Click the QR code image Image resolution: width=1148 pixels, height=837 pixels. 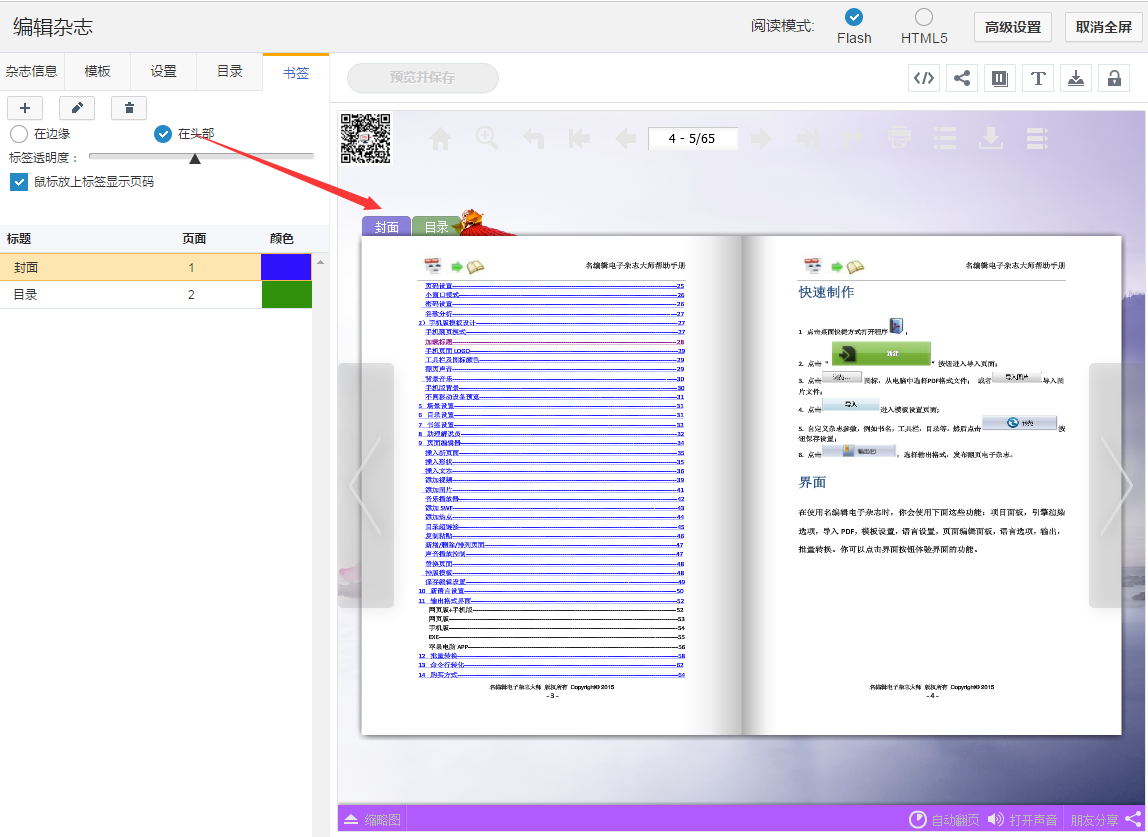[x=365, y=138]
